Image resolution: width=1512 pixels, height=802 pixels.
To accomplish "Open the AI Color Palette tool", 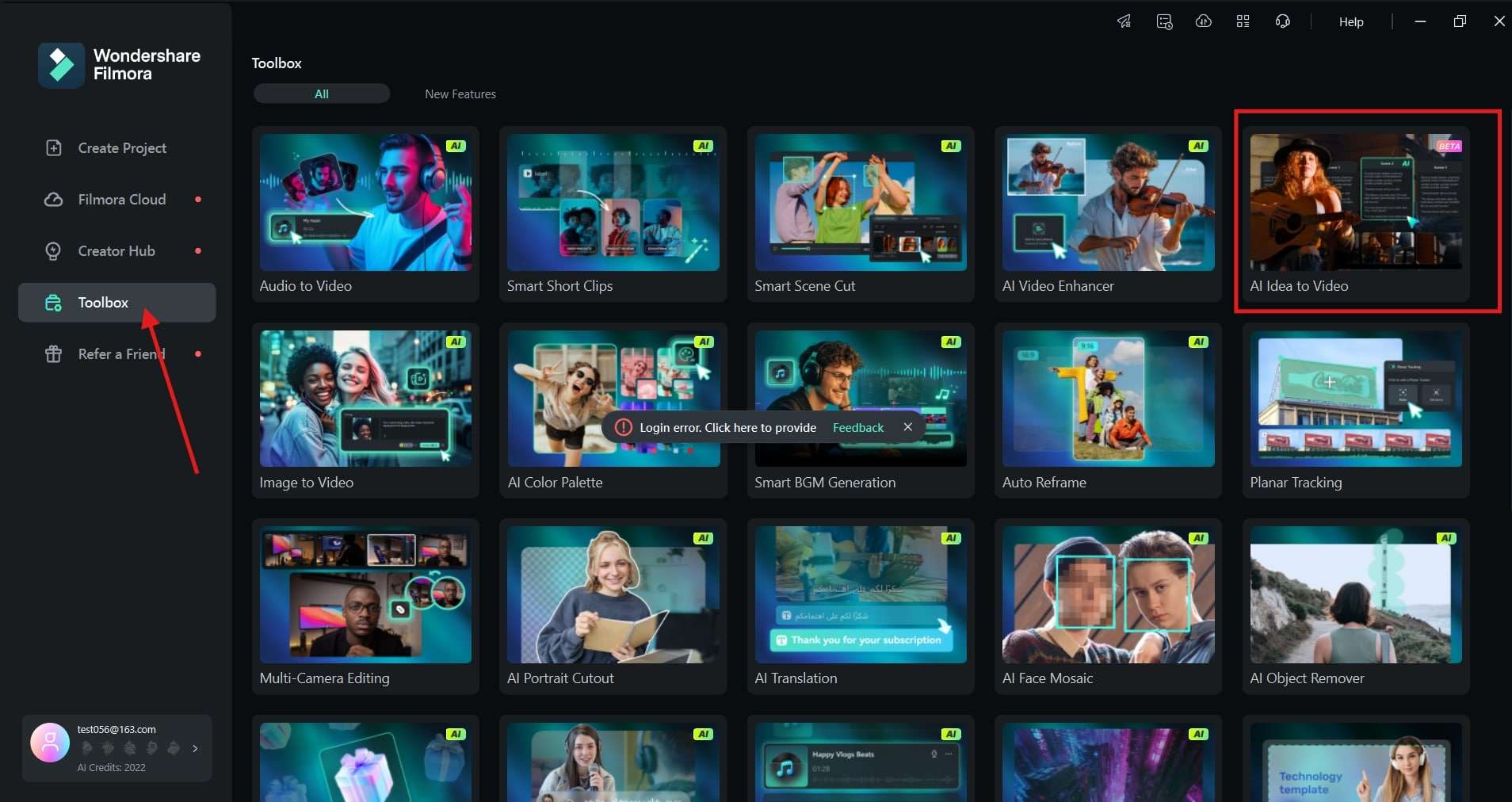I will [613, 411].
